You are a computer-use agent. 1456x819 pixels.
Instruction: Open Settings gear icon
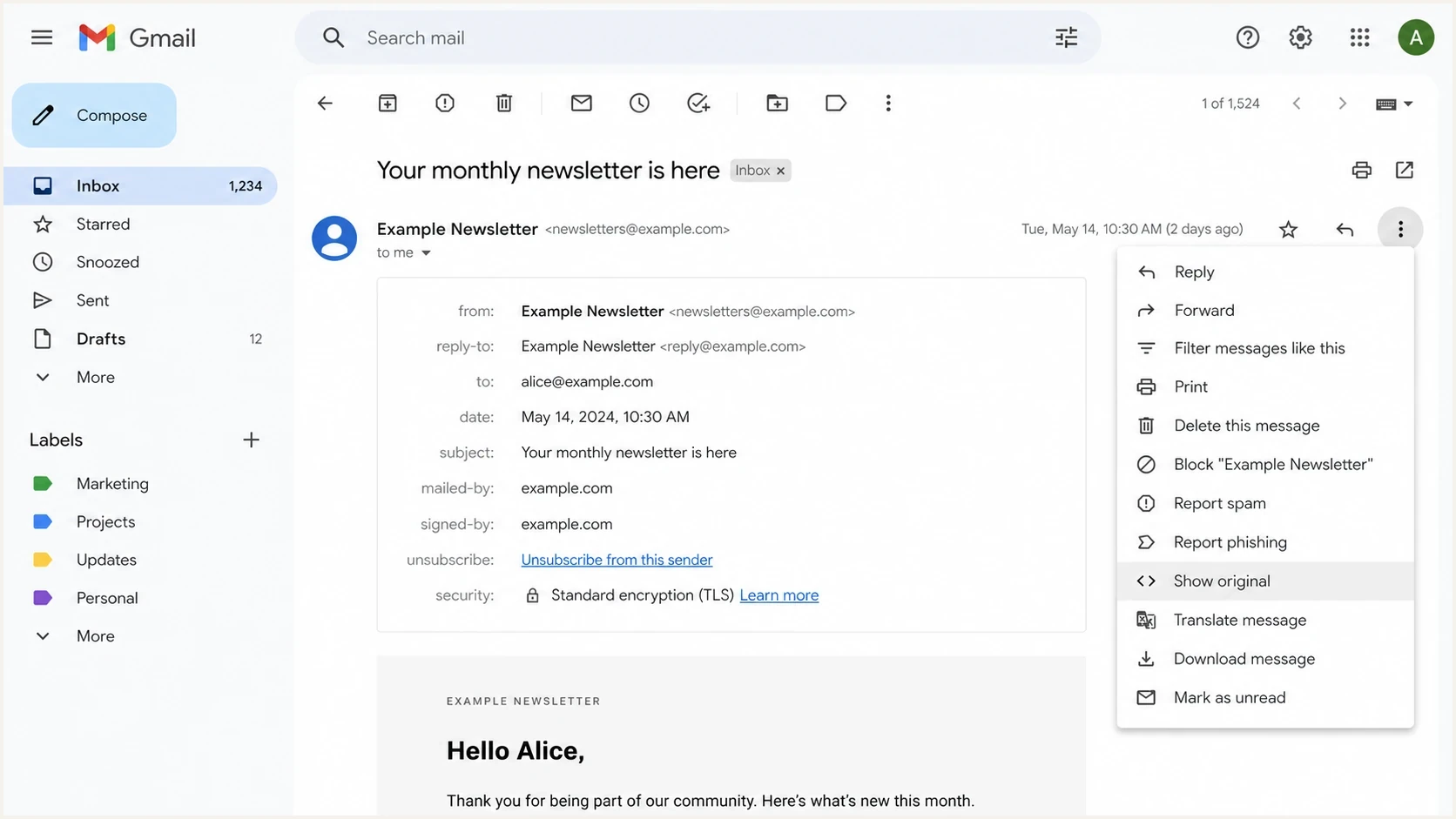[x=1300, y=37]
